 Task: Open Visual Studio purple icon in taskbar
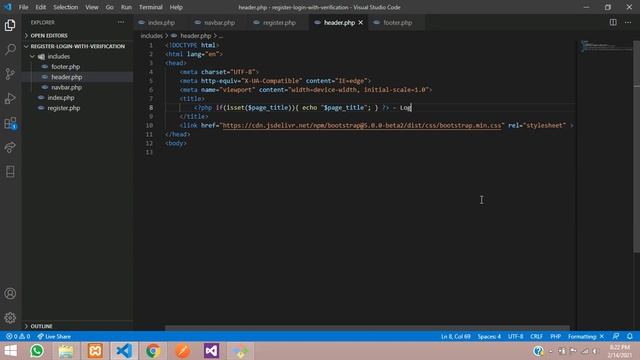click(x=211, y=351)
